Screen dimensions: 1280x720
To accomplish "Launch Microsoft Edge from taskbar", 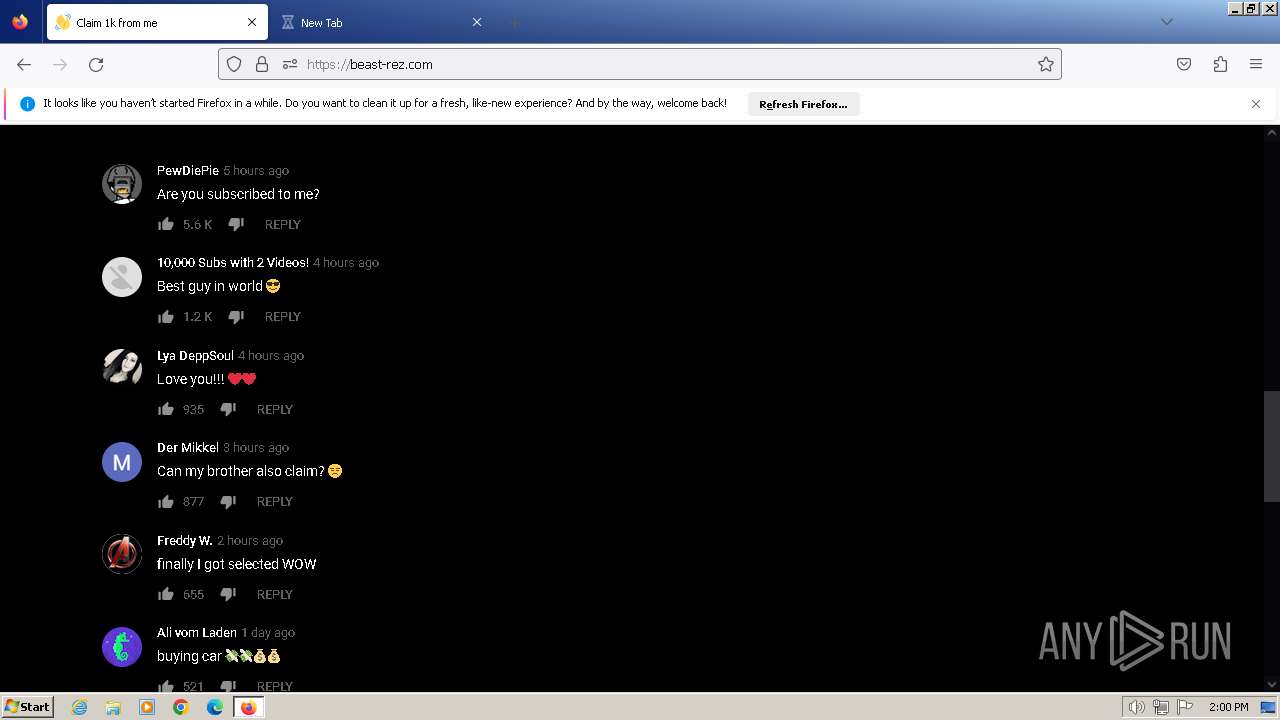I will coord(215,707).
